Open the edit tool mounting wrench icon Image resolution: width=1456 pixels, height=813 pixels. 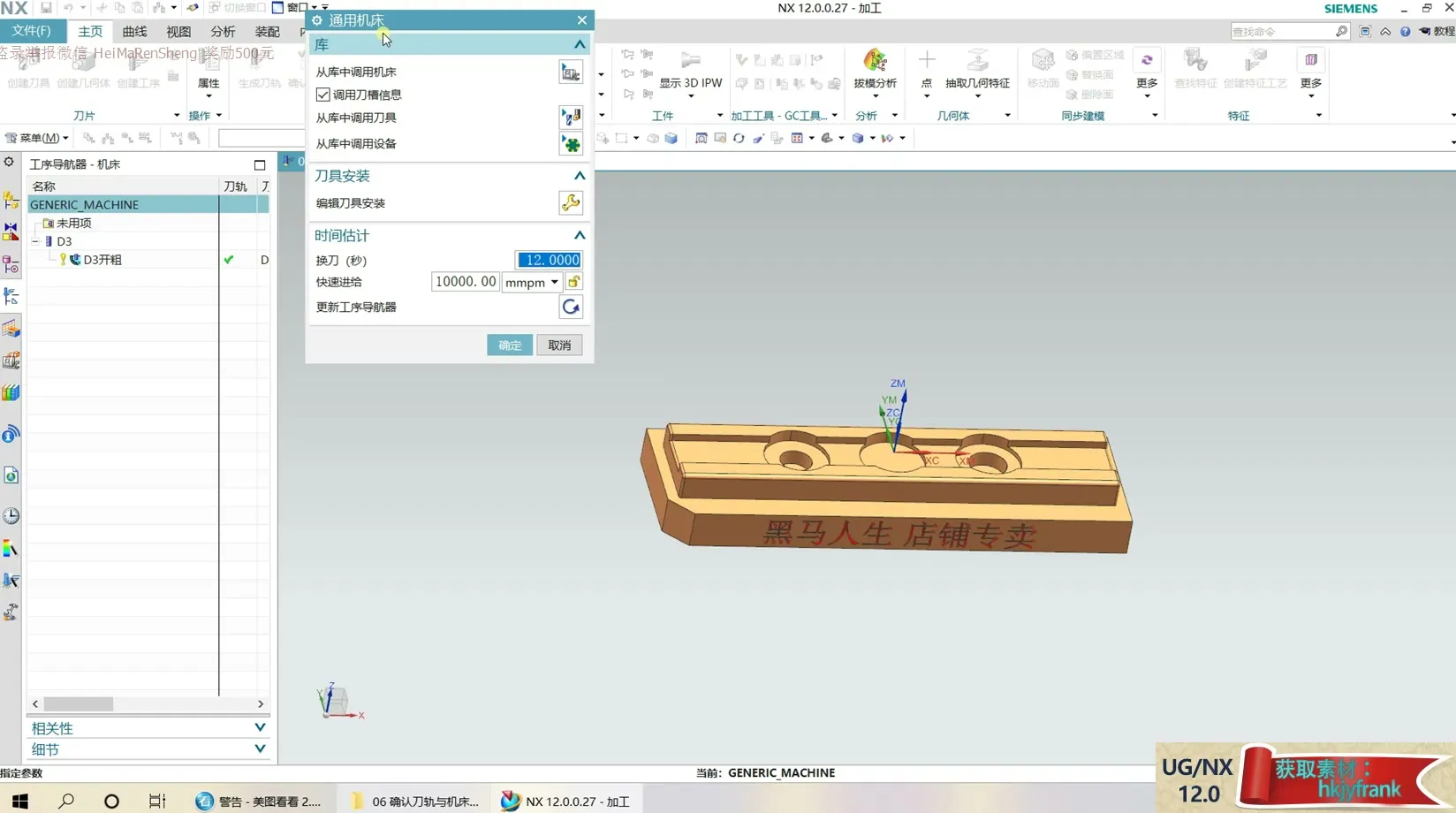click(571, 203)
